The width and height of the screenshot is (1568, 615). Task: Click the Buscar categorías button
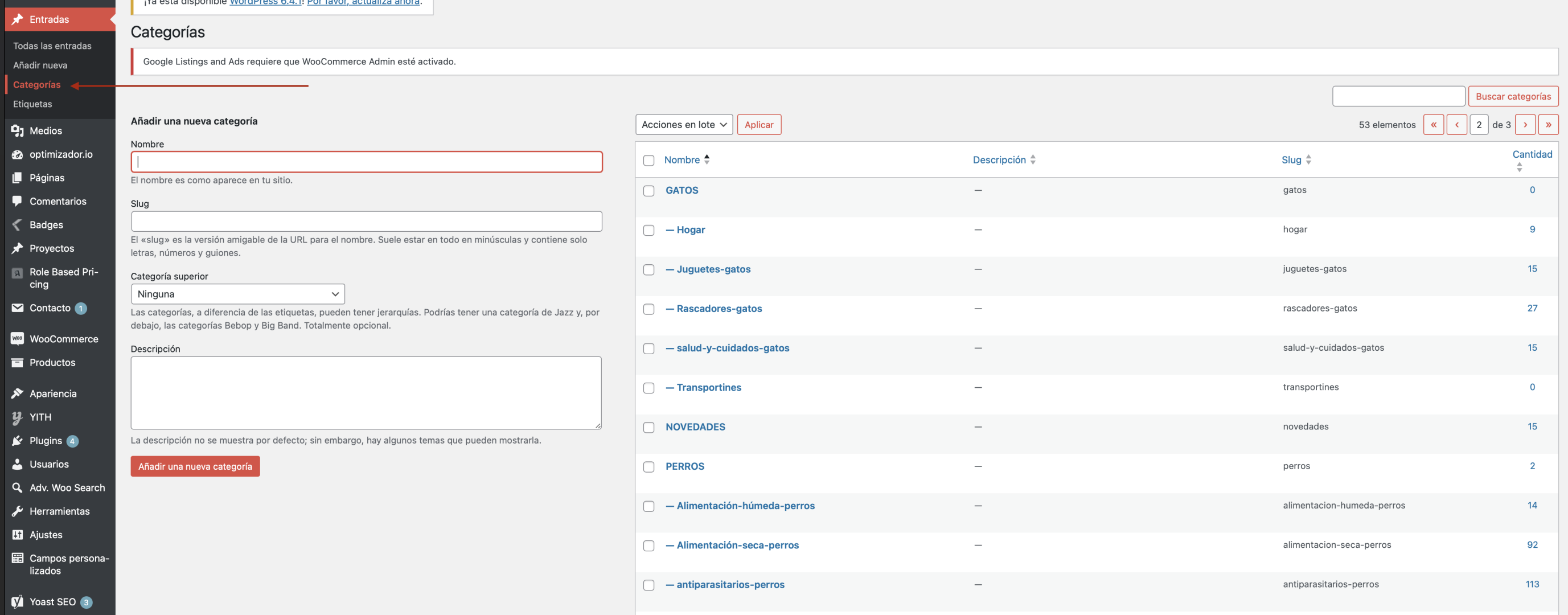(x=1513, y=96)
